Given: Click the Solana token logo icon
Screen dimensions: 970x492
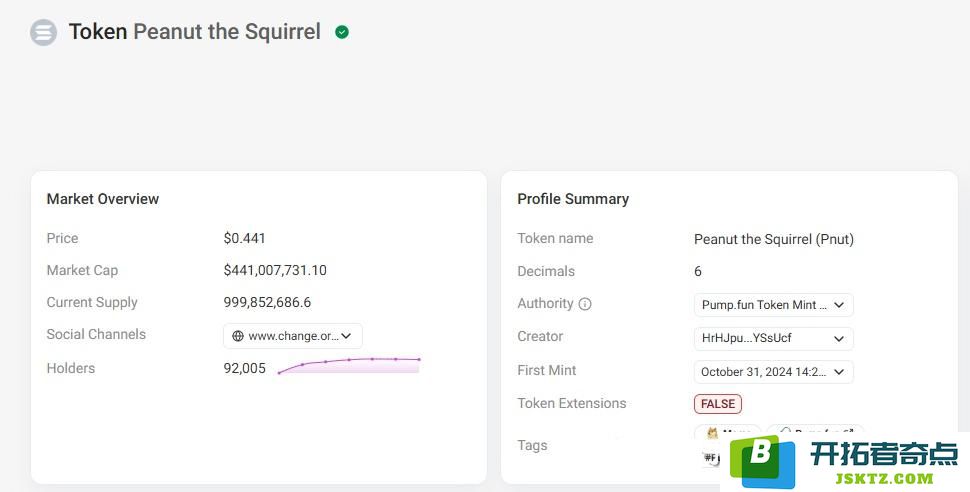Looking at the screenshot, I should click(x=43, y=32).
